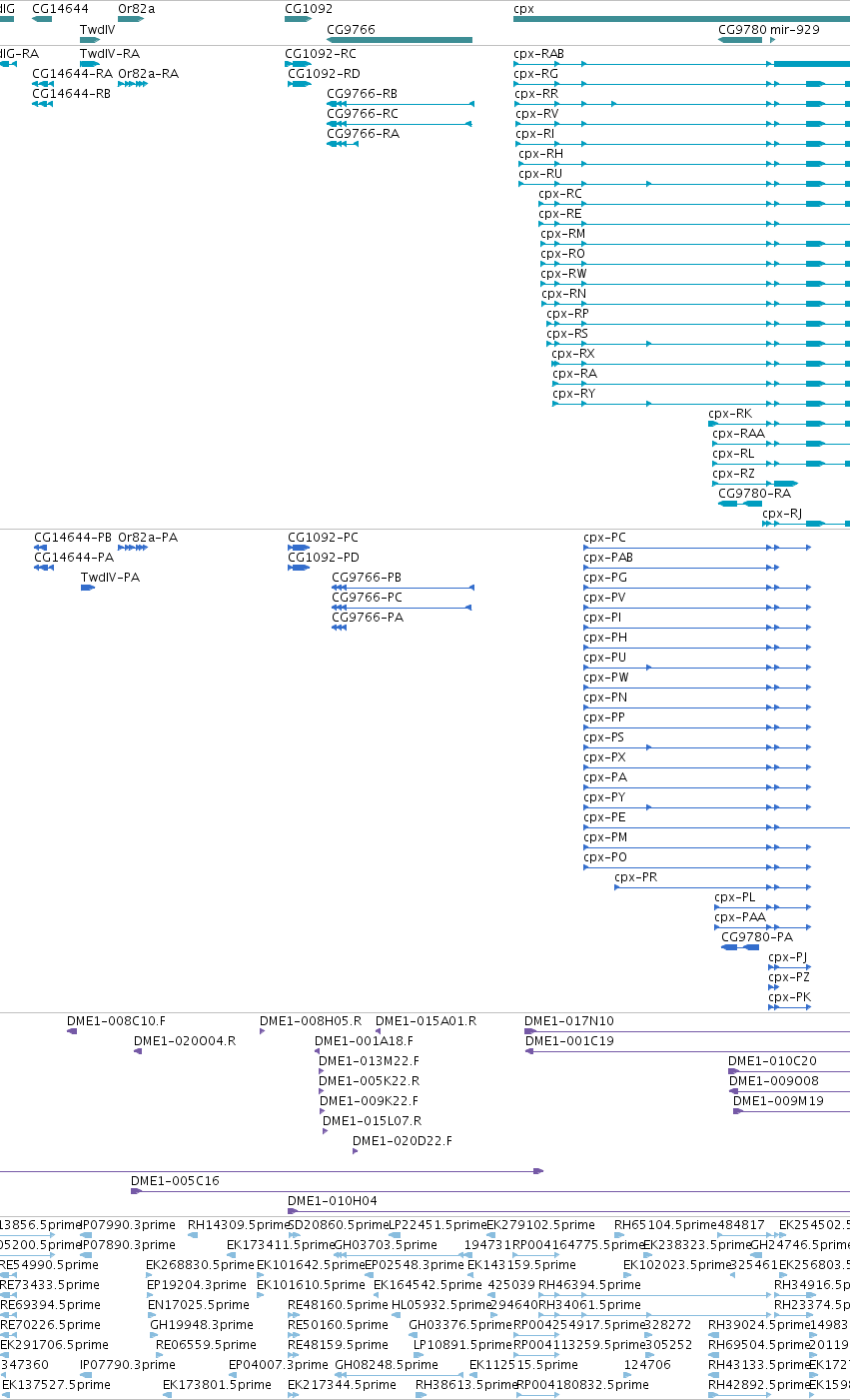Click transcript CG1092-RC
The height and width of the screenshot is (1400, 850).
[321, 54]
